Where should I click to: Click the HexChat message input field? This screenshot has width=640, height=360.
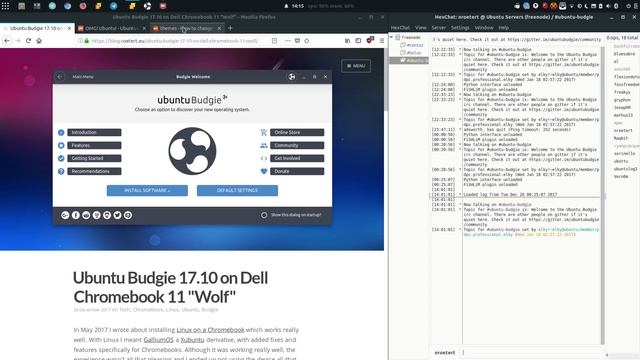pyautogui.click(x=531, y=352)
